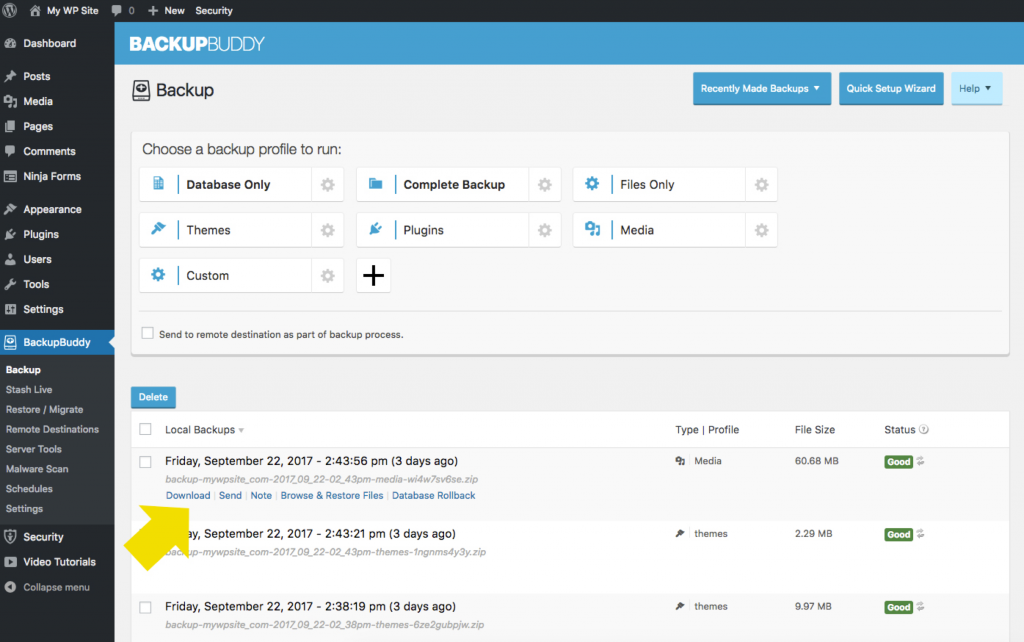Open Stash Live submenu item
Image resolution: width=1024 pixels, height=642 pixels.
click(29, 389)
